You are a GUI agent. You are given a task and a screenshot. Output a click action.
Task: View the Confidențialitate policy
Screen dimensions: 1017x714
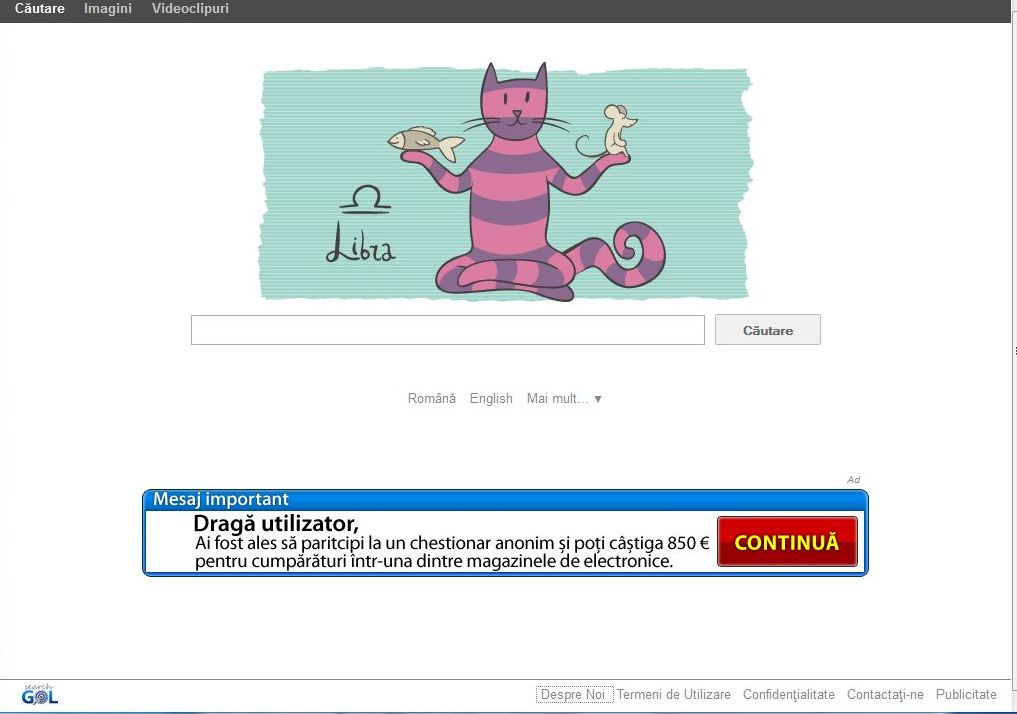(x=788, y=694)
